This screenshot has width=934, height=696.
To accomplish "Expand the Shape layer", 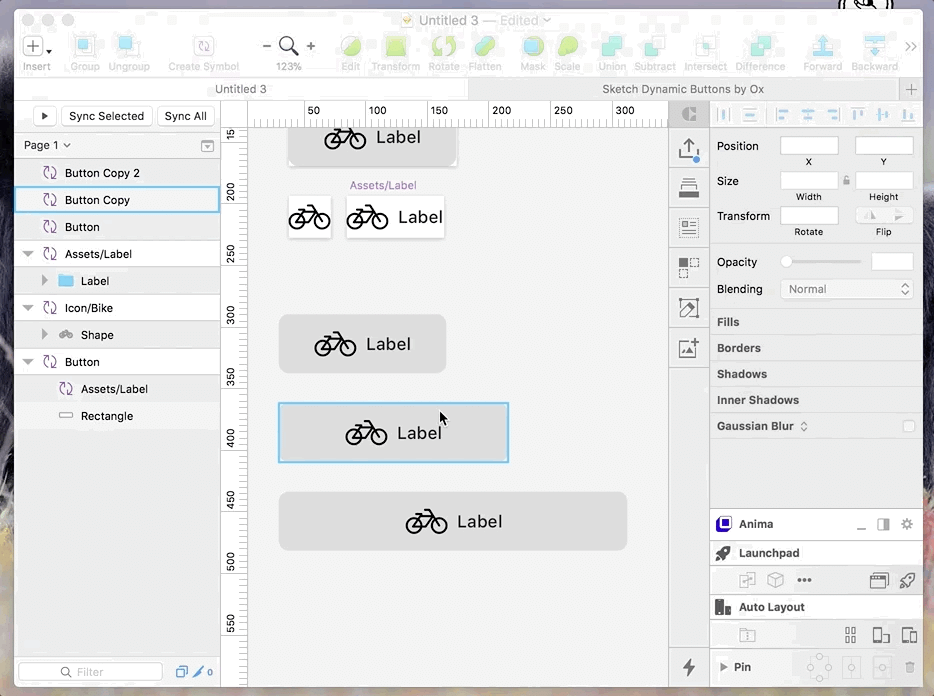I will pyautogui.click(x=44, y=335).
